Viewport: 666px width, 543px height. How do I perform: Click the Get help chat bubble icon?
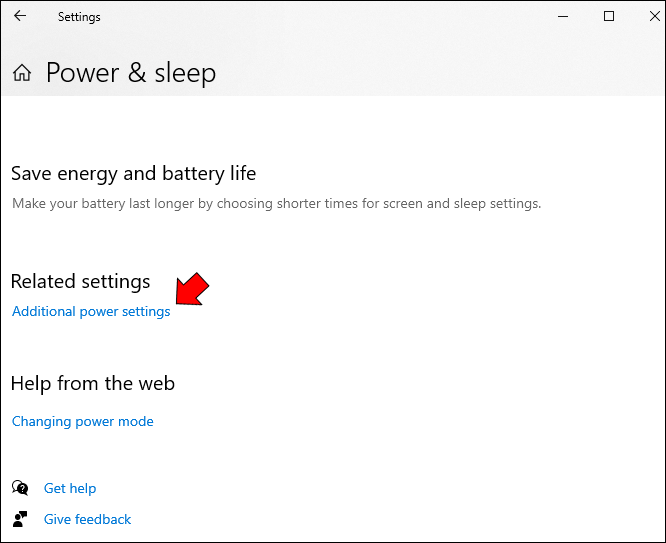[20, 488]
